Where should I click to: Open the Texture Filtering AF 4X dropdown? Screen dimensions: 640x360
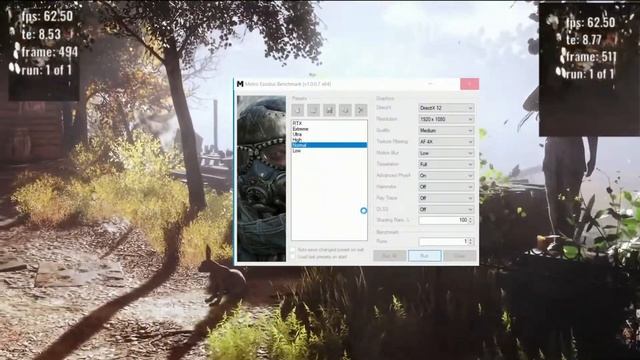(x=446, y=142)
